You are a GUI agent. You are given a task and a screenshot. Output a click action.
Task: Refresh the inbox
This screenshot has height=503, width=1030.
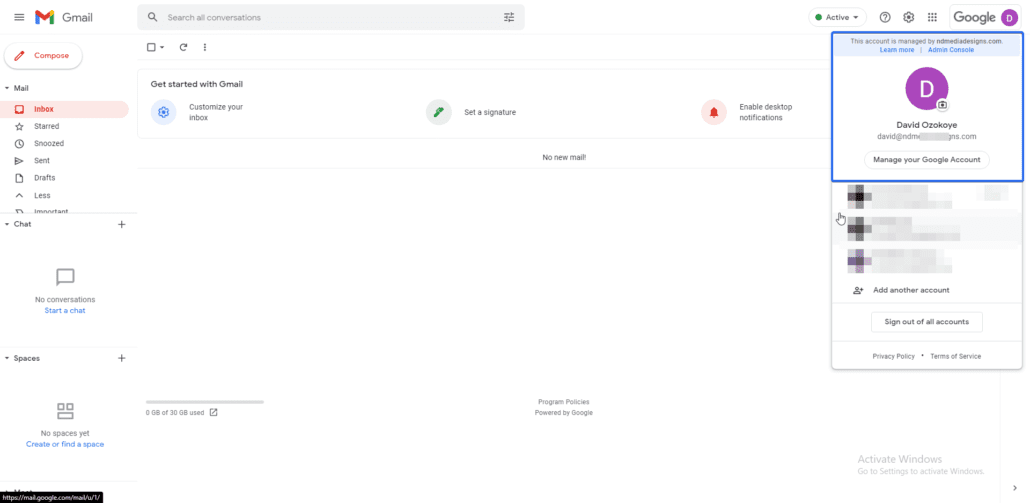pos(183,47)
